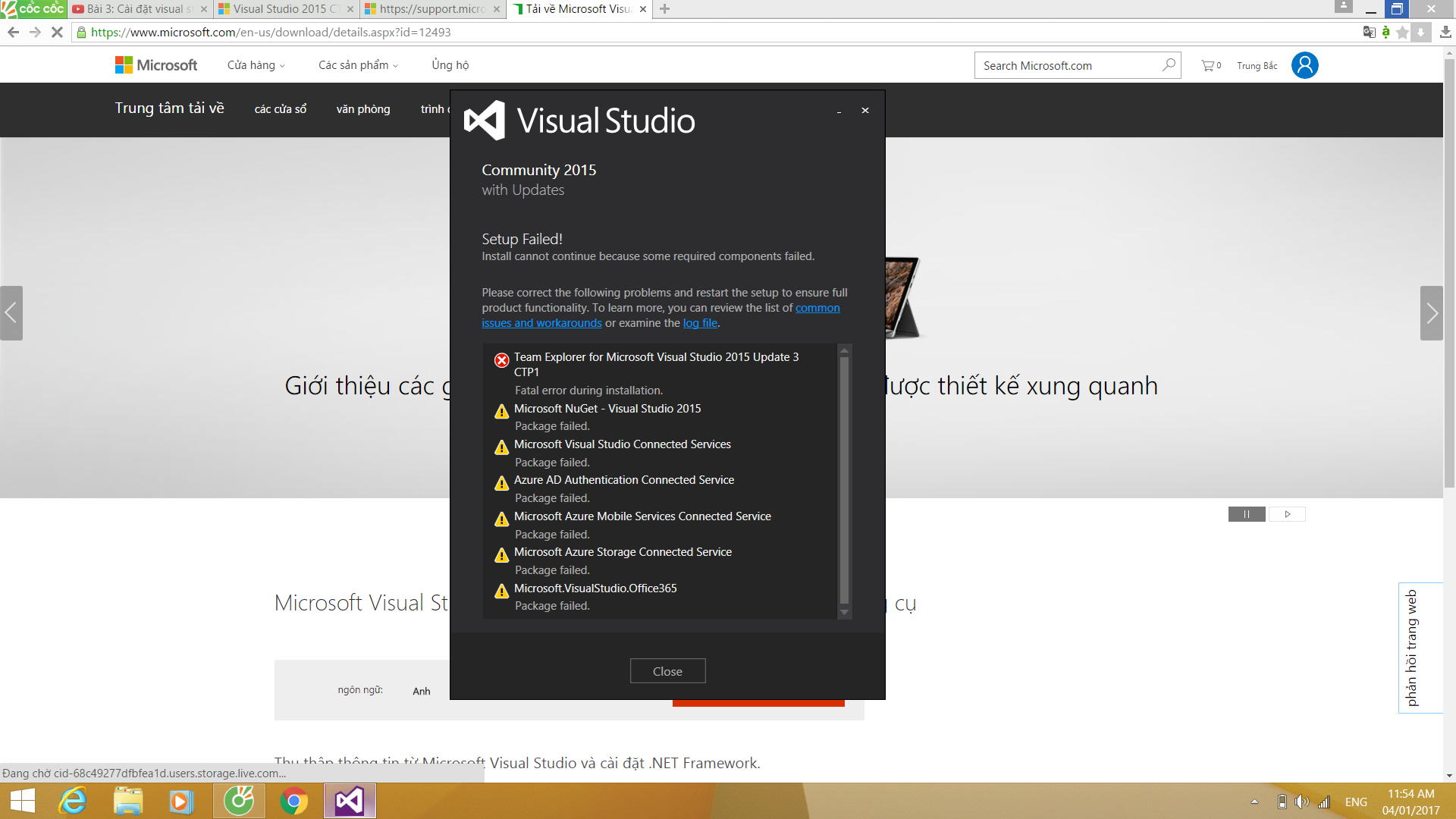The image size is (1456, 819).
Task: Expand the Các sản phẩm menu
Action: coord(358,65)
